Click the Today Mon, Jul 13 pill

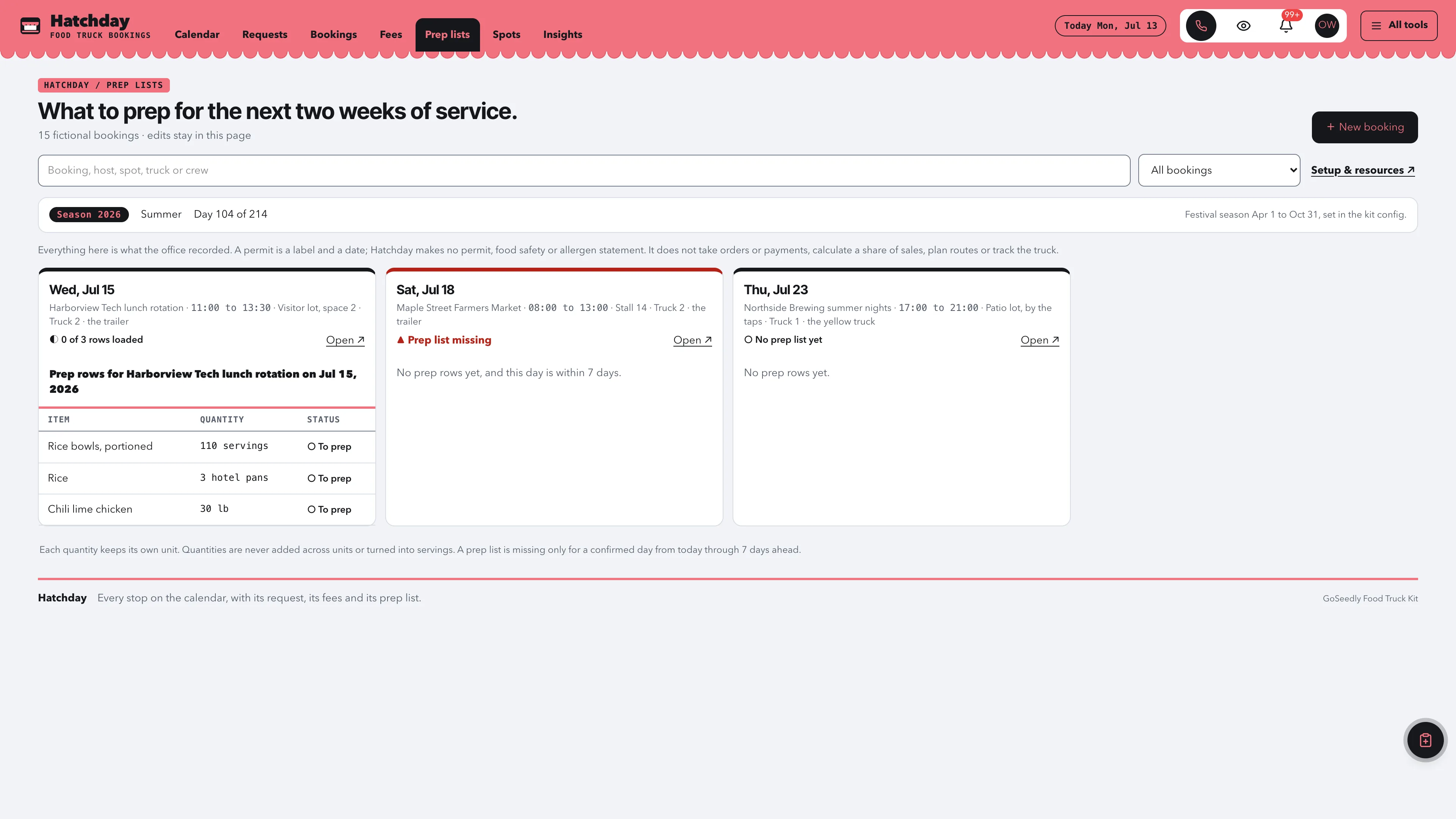point(1110,25)
